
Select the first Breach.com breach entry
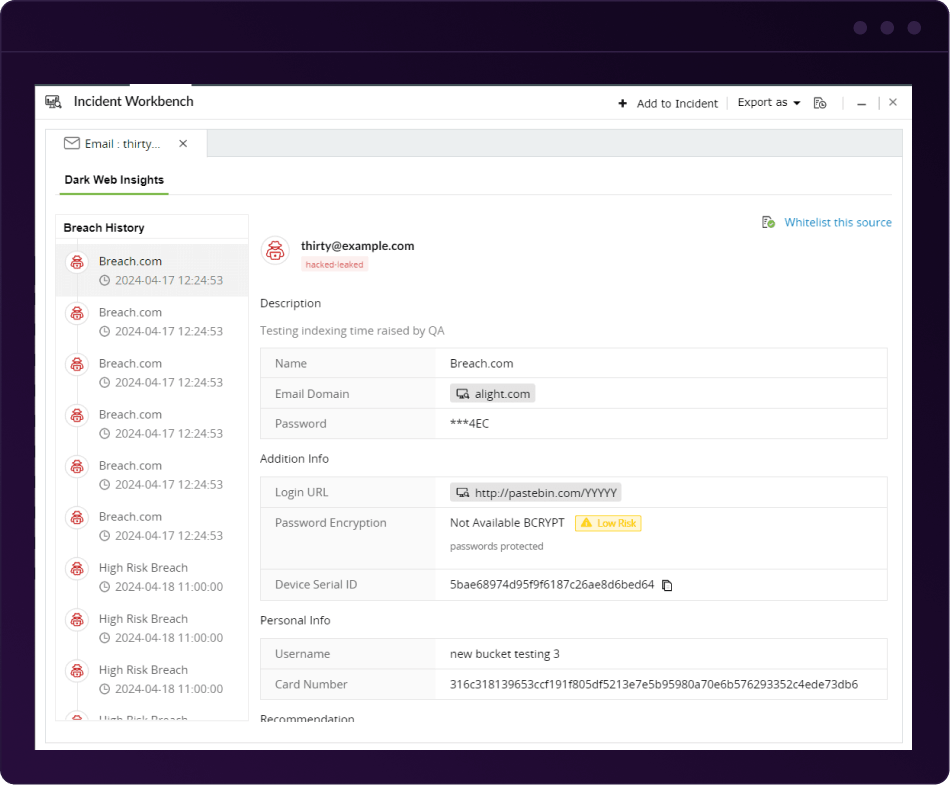pyautogui.click(x=150, y=270)
